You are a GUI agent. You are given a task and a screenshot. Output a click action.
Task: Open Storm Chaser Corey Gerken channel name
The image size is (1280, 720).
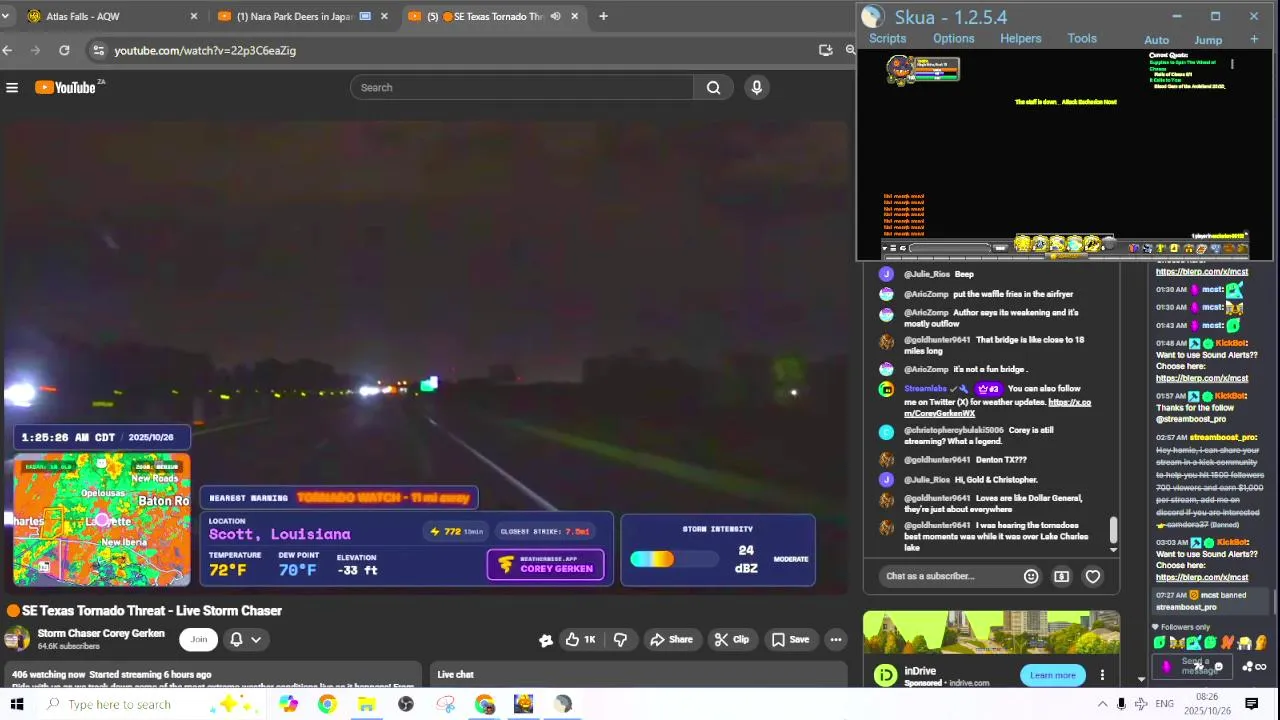click(x=101, y=633)
